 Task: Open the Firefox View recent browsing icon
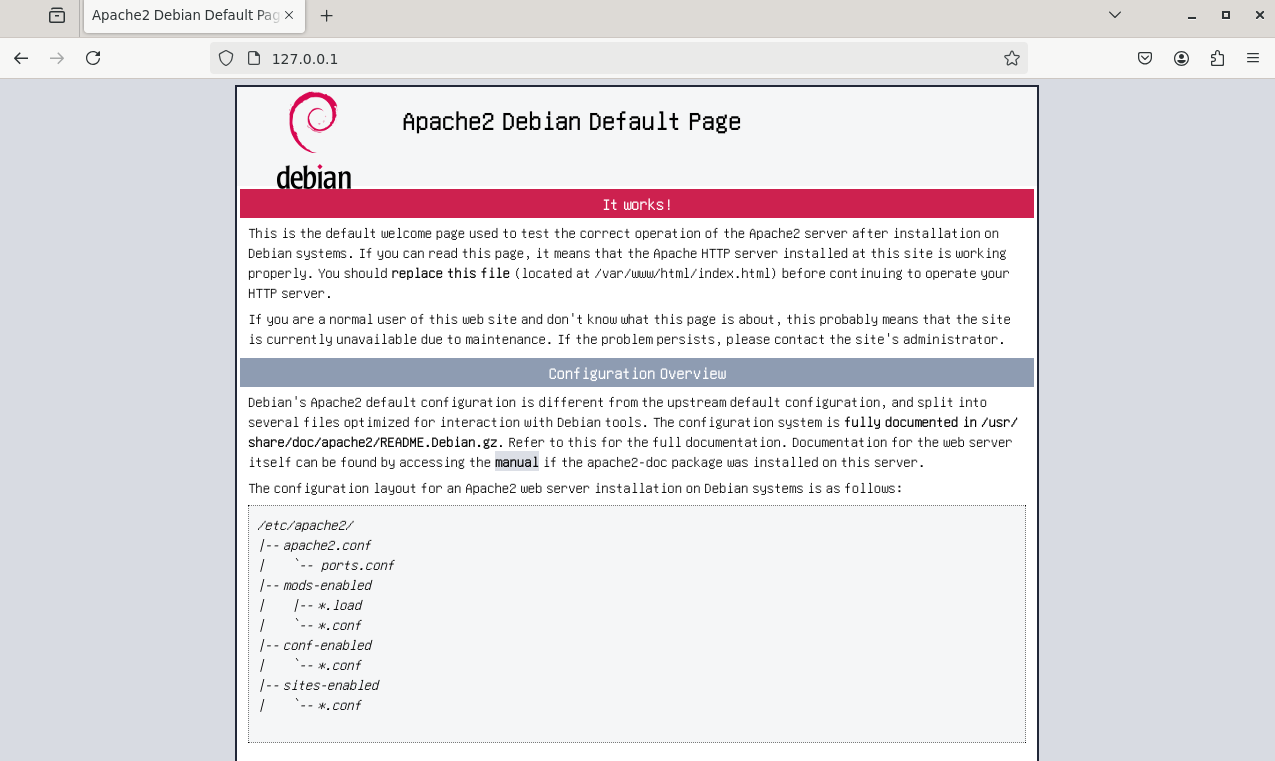(57, 16)
